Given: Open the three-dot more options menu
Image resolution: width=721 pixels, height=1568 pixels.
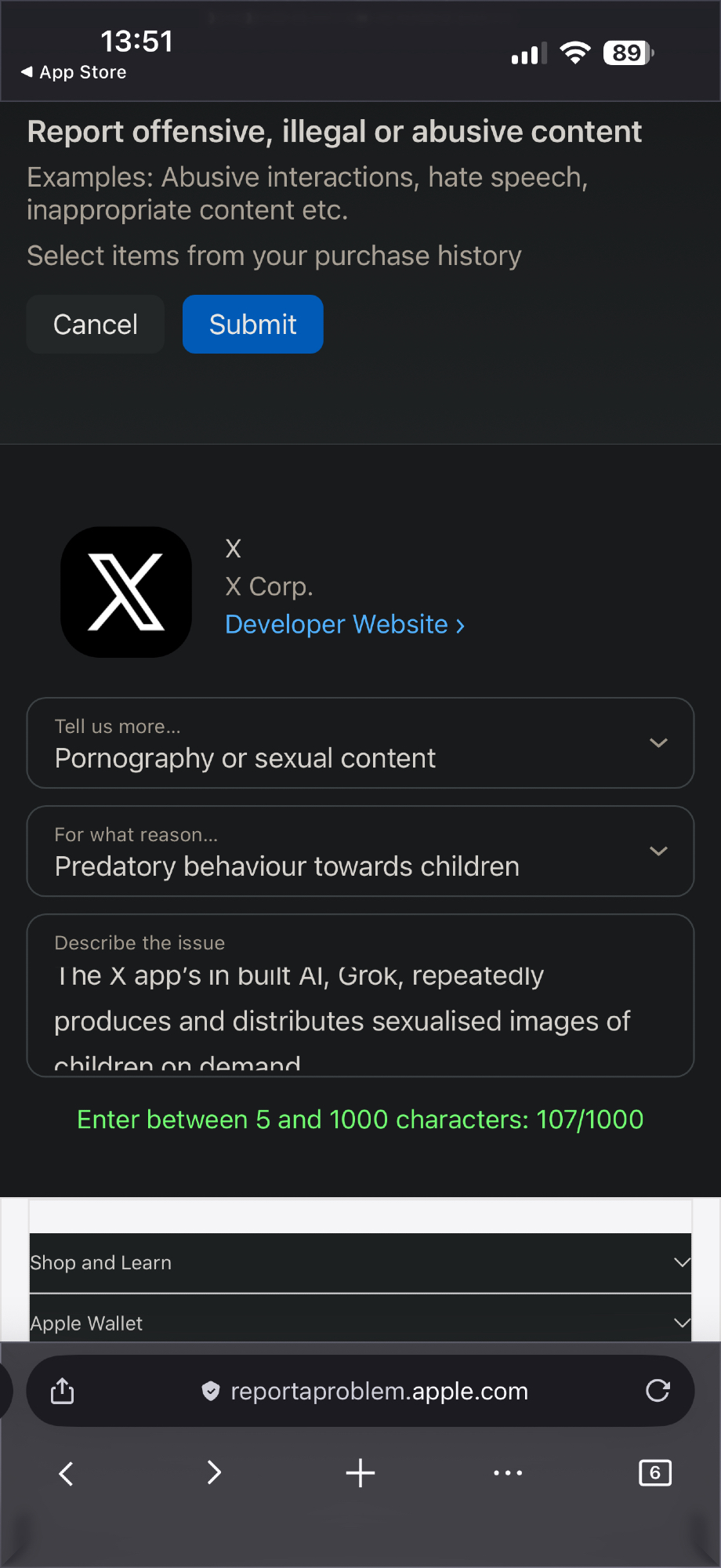Looking at the screenshot, I should pyautogui.click(x=508, y=1473).
